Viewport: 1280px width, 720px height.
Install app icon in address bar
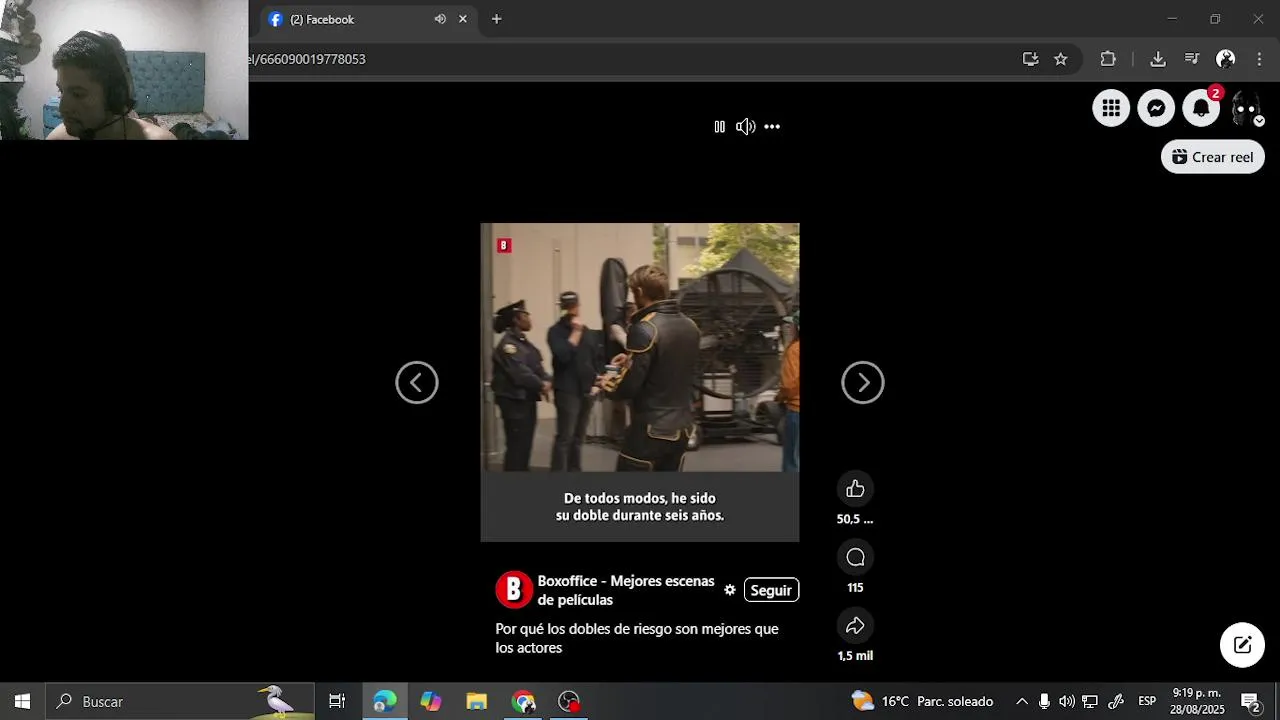tap(1030, 59)
